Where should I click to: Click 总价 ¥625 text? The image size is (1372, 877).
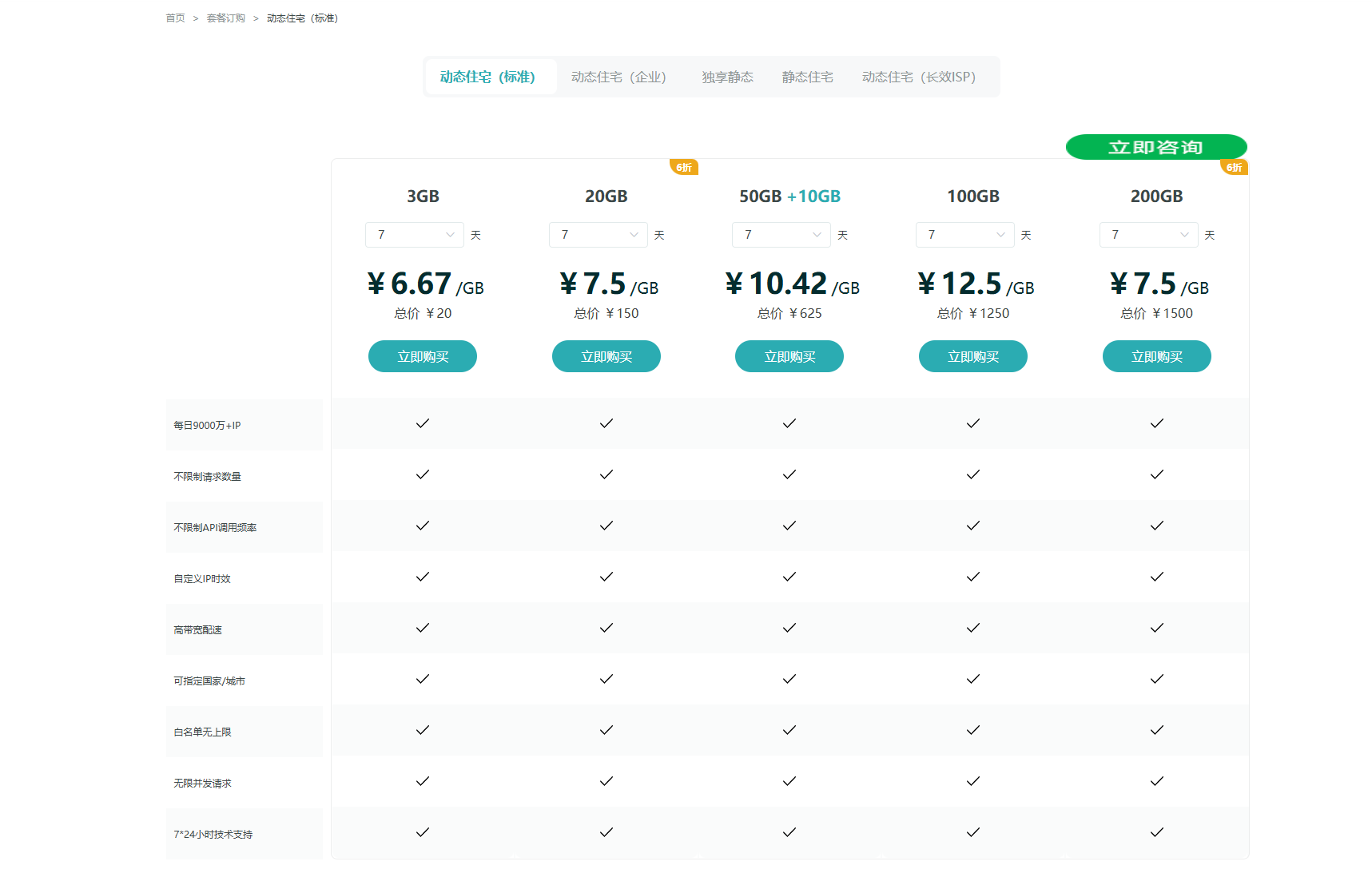(789, 314)
